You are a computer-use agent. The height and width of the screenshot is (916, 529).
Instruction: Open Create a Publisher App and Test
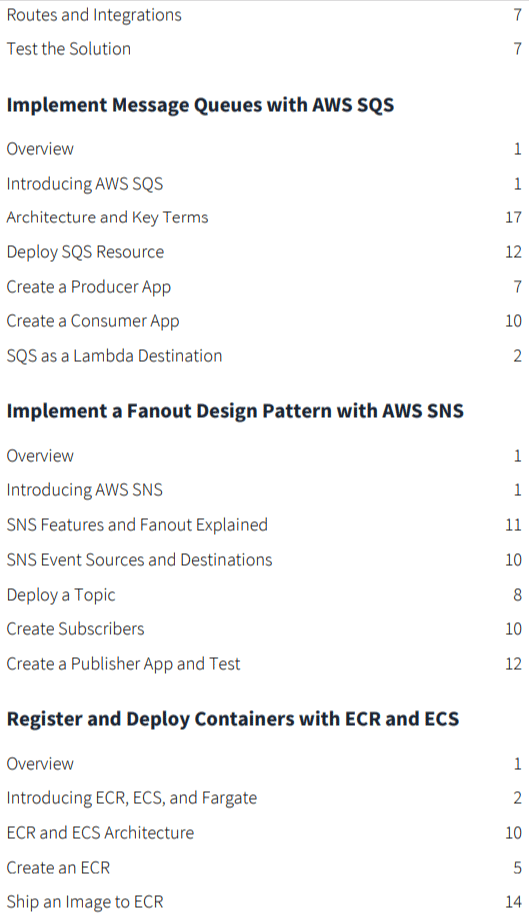click(123, 664)
